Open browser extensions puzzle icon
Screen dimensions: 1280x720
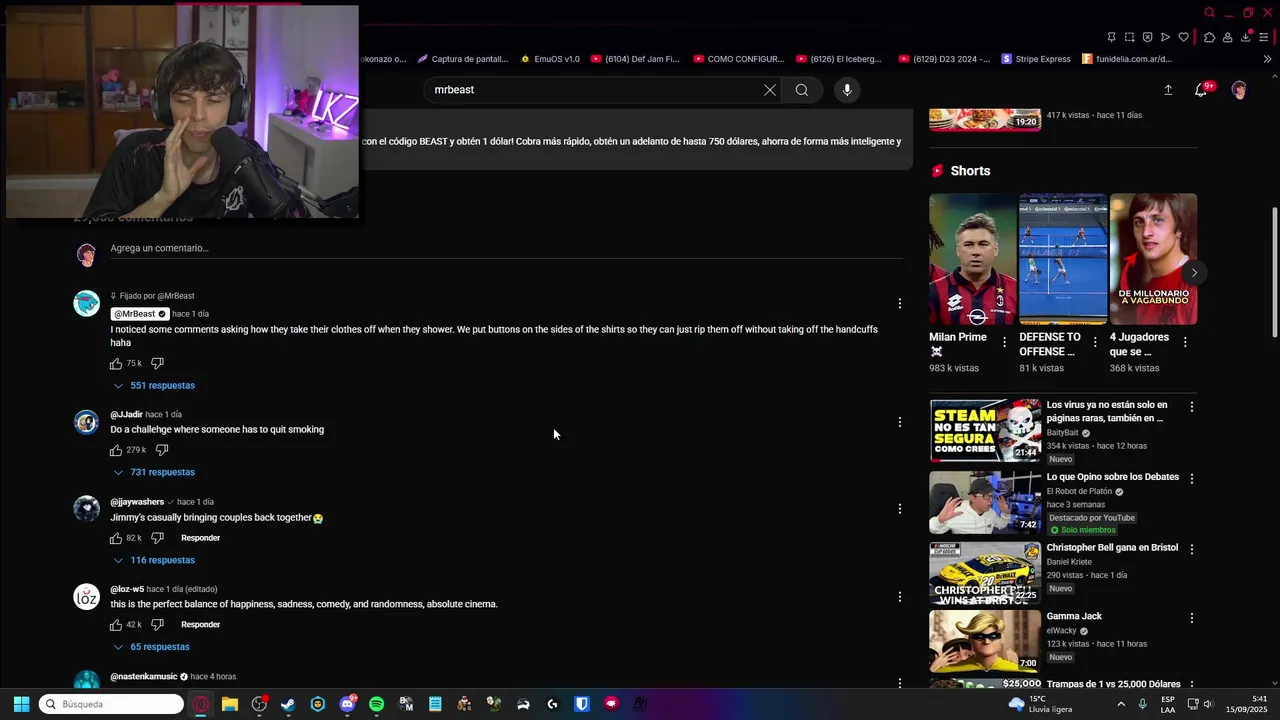point(1209,37)
